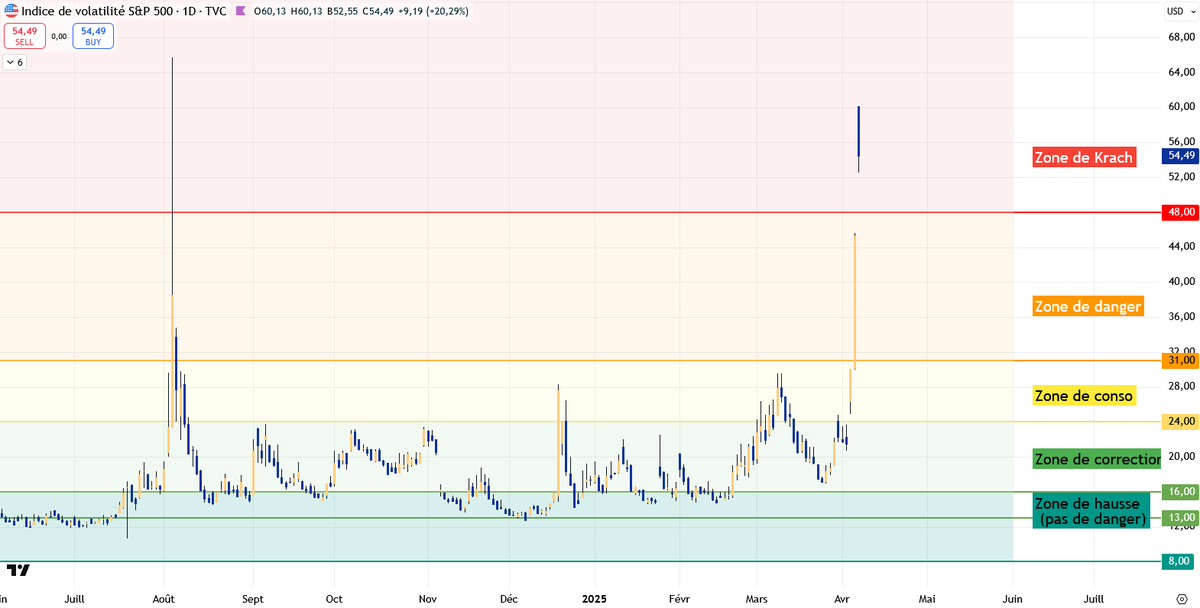Click the TradingView logo

pos(18,570)
